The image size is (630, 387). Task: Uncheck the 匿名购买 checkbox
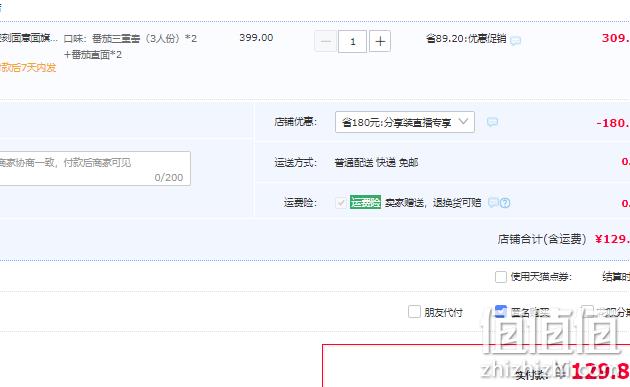(x=501, y=311)
